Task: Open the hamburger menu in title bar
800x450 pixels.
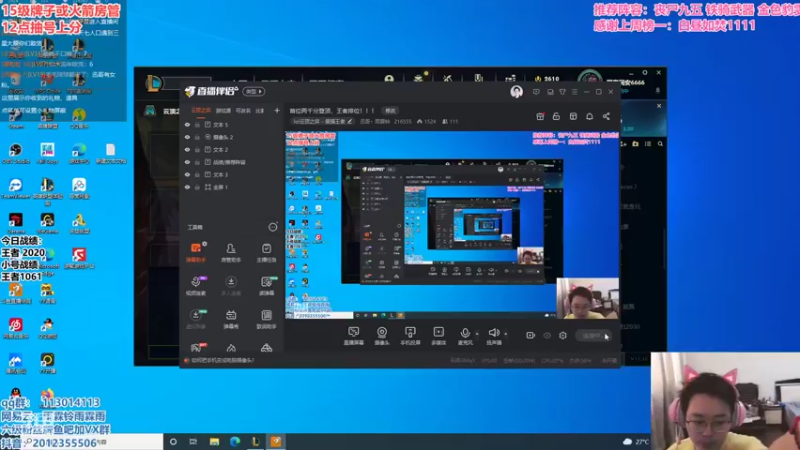Action: [x=574, y=92]
